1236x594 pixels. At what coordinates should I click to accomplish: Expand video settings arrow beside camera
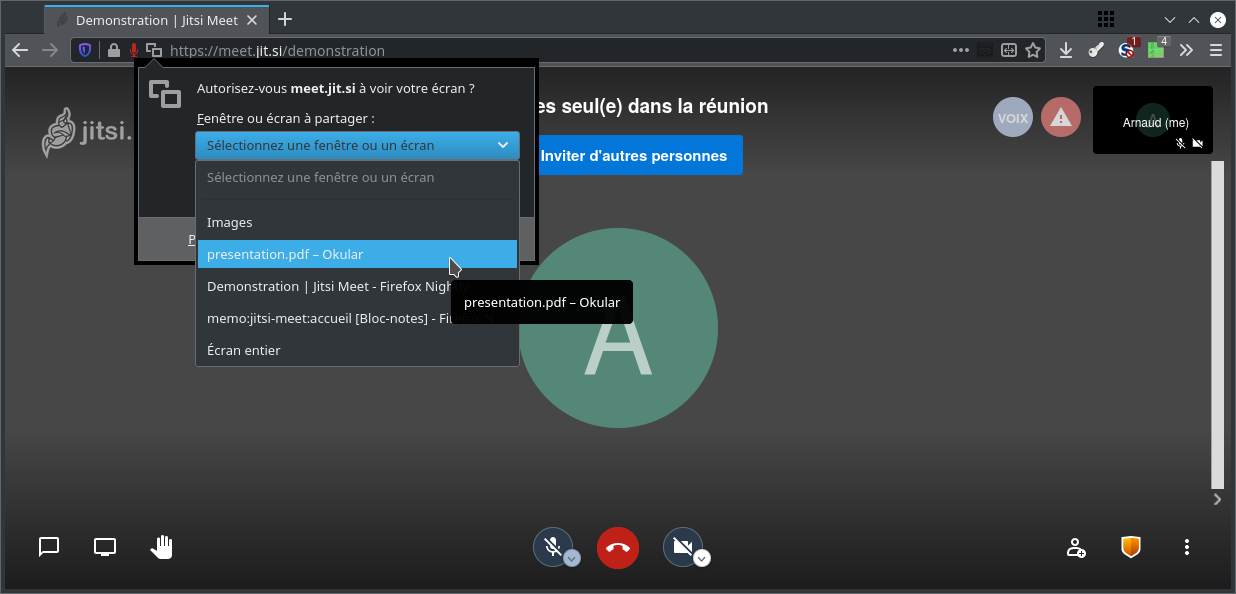point(703,559)
